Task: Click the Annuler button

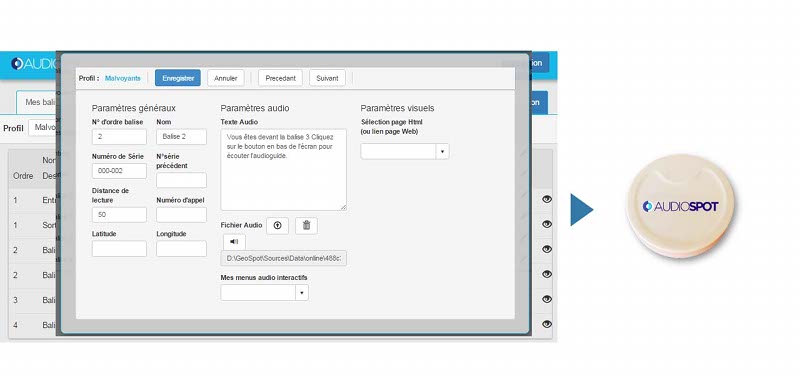Action: pyautogui.click(x=226, y=78)
